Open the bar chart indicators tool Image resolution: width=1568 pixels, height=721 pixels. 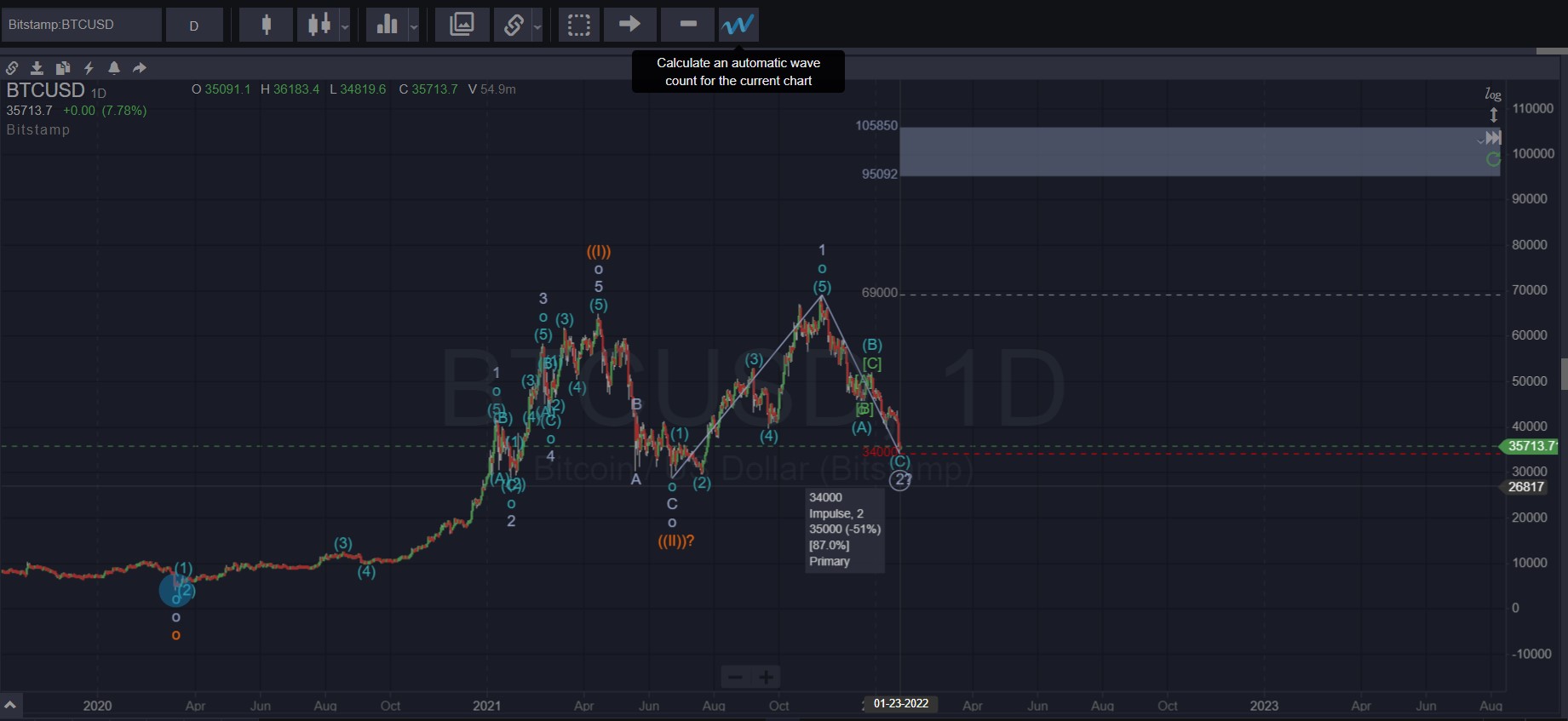click(388, 25)
